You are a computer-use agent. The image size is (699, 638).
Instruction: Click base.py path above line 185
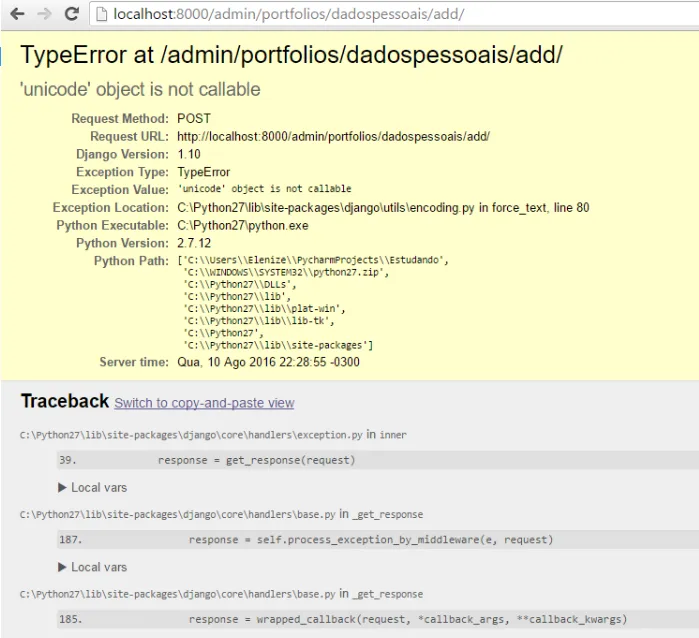pos(221,594)
